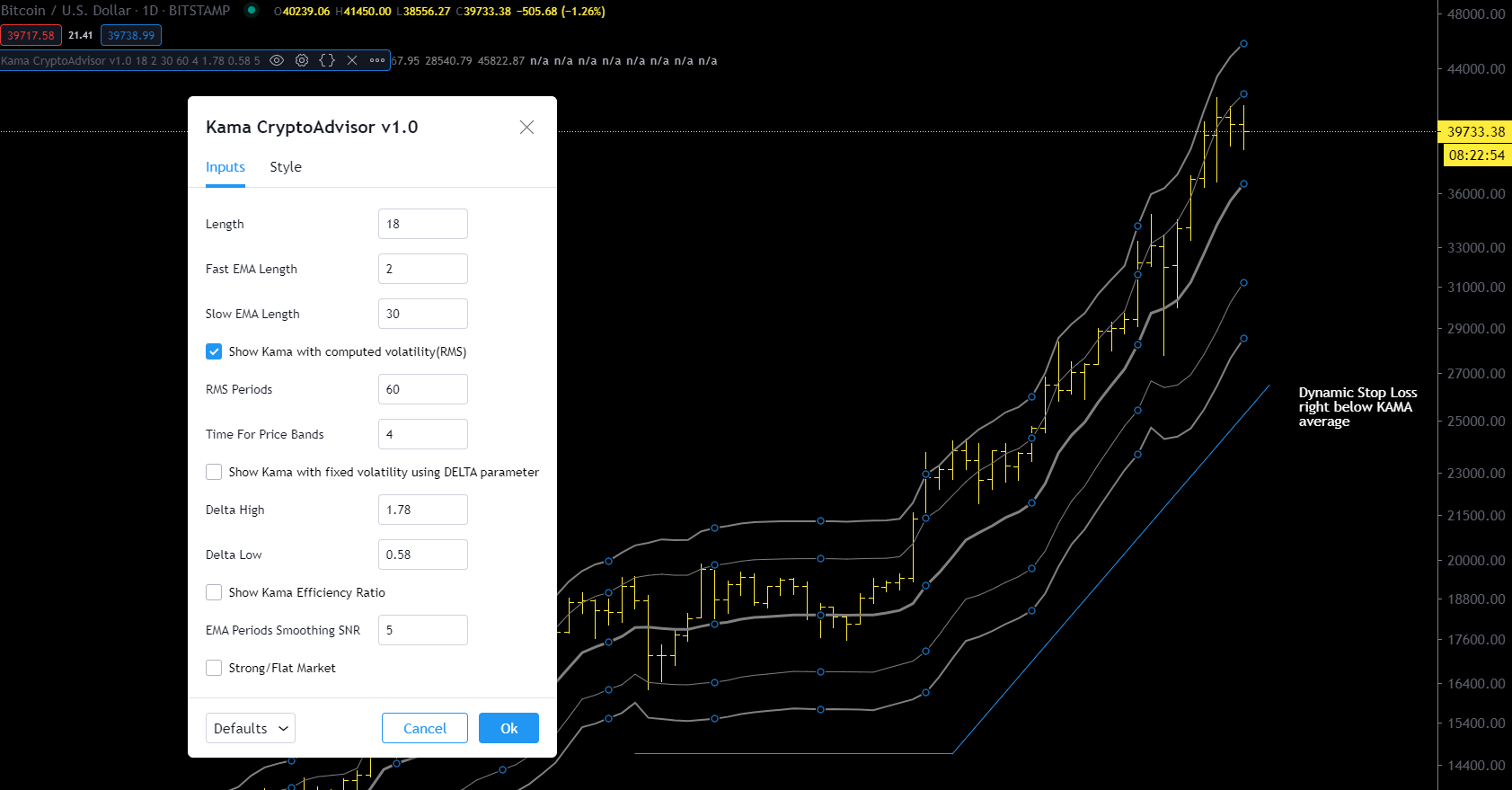Confirm settings with the Ok button

pyautogui.click(x=508, y=728)
